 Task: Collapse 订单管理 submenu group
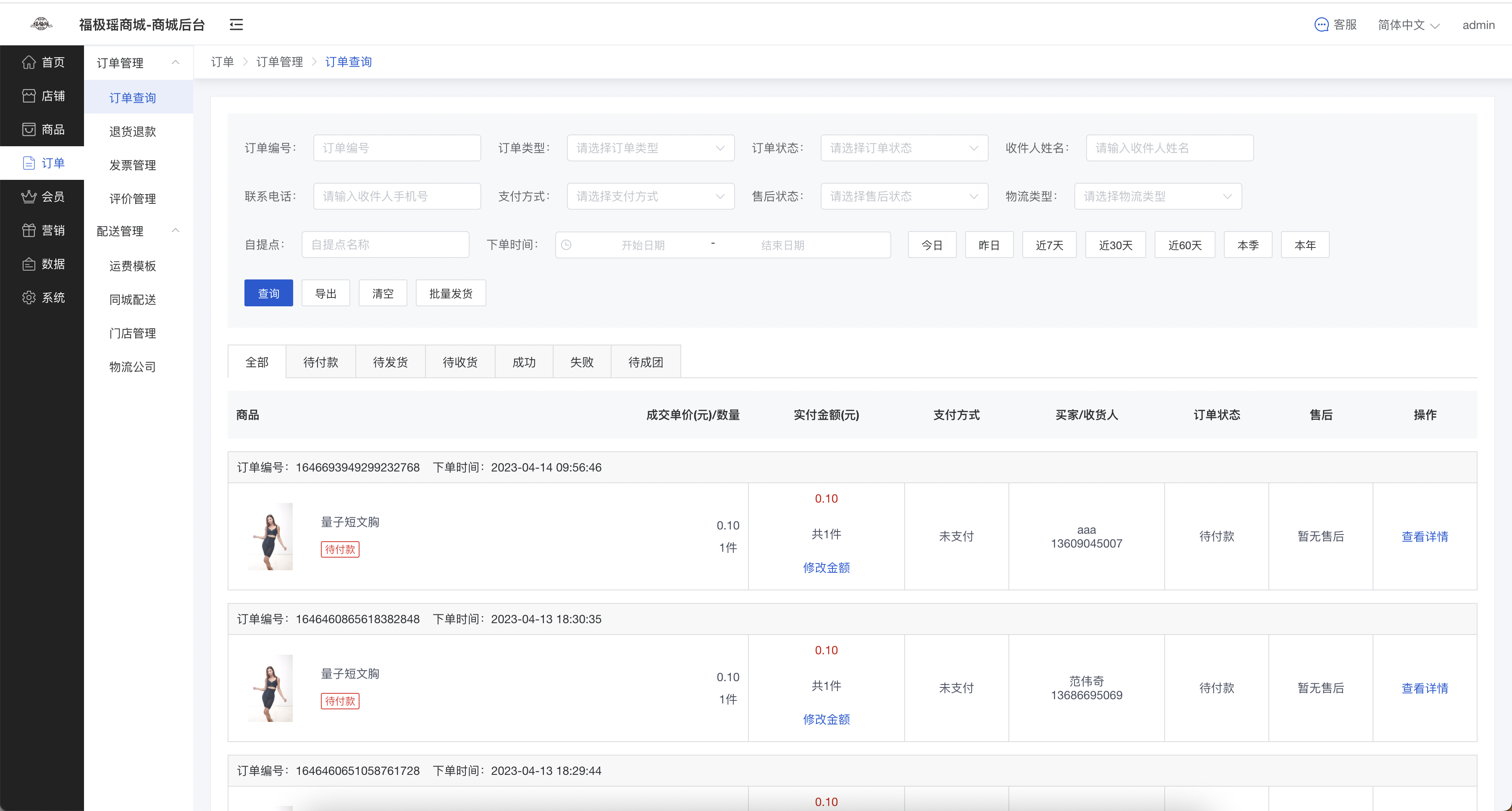click(x=139, y=63)
